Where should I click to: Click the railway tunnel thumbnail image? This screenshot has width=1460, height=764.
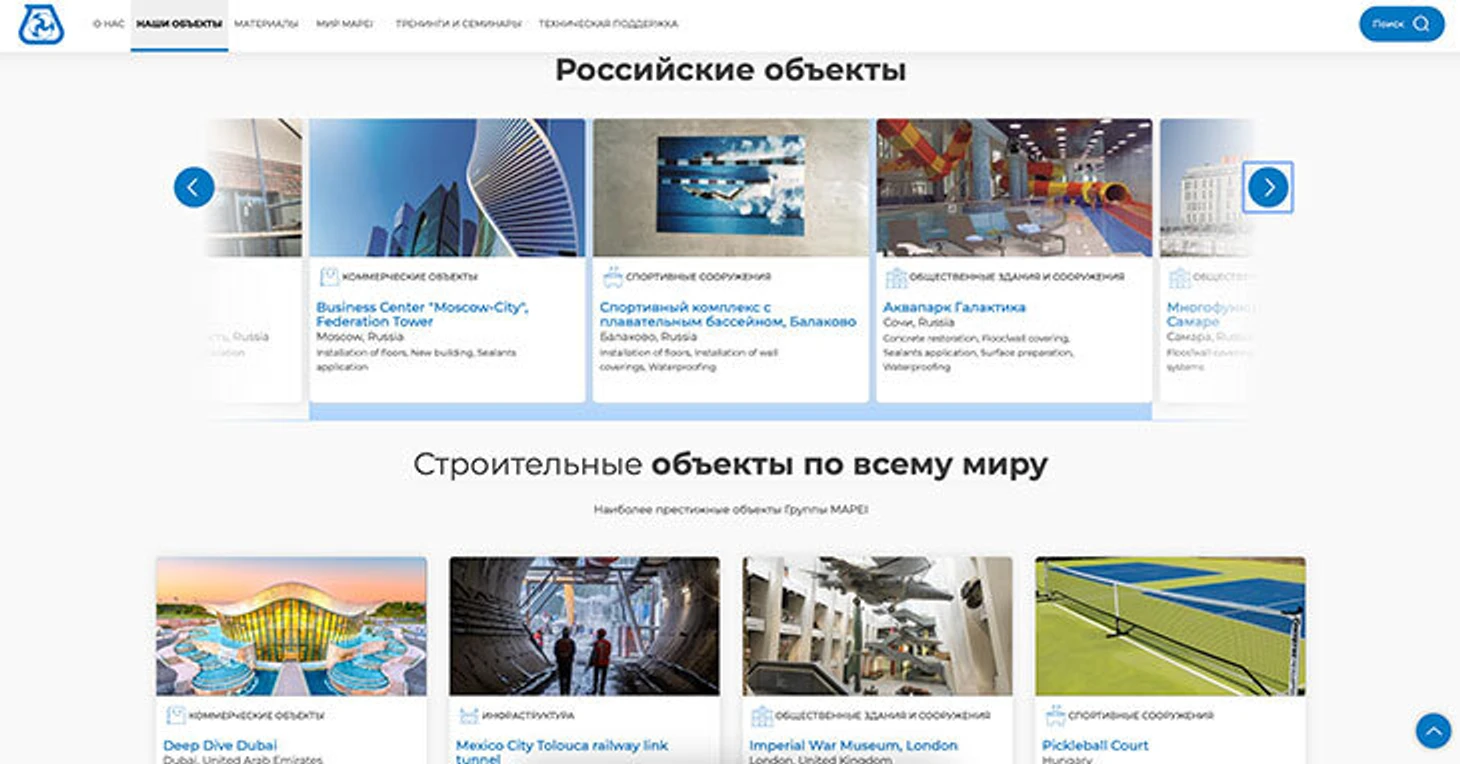584,626
